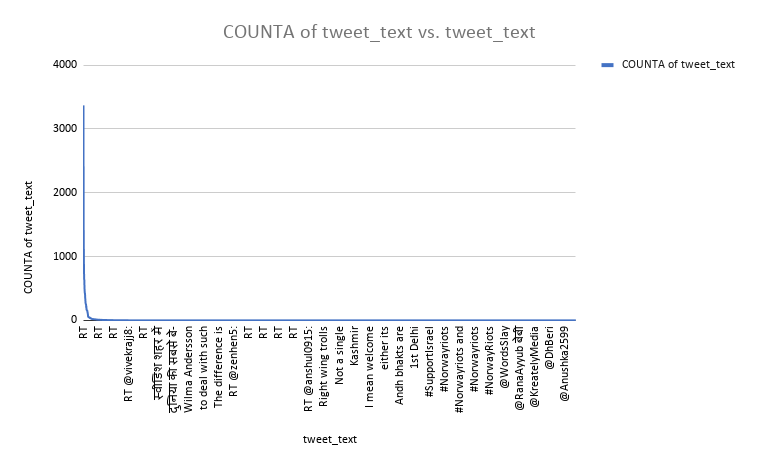The width and height of the screenshot is (758, 469).
Task: Select the 3000 y-axis tick label
Action: click(64, 129)
